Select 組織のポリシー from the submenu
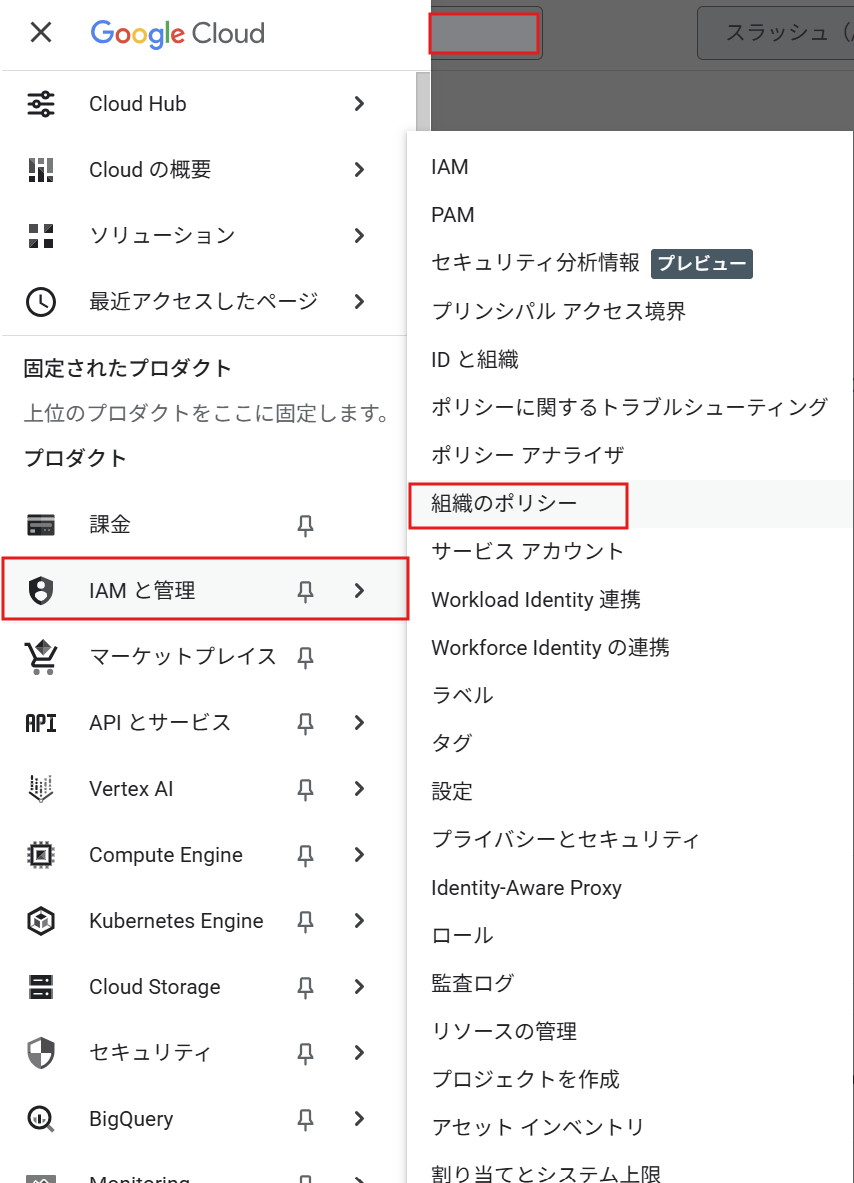Screen dimensions: 854x1183 pyautogui.click(x=490, y=503)
